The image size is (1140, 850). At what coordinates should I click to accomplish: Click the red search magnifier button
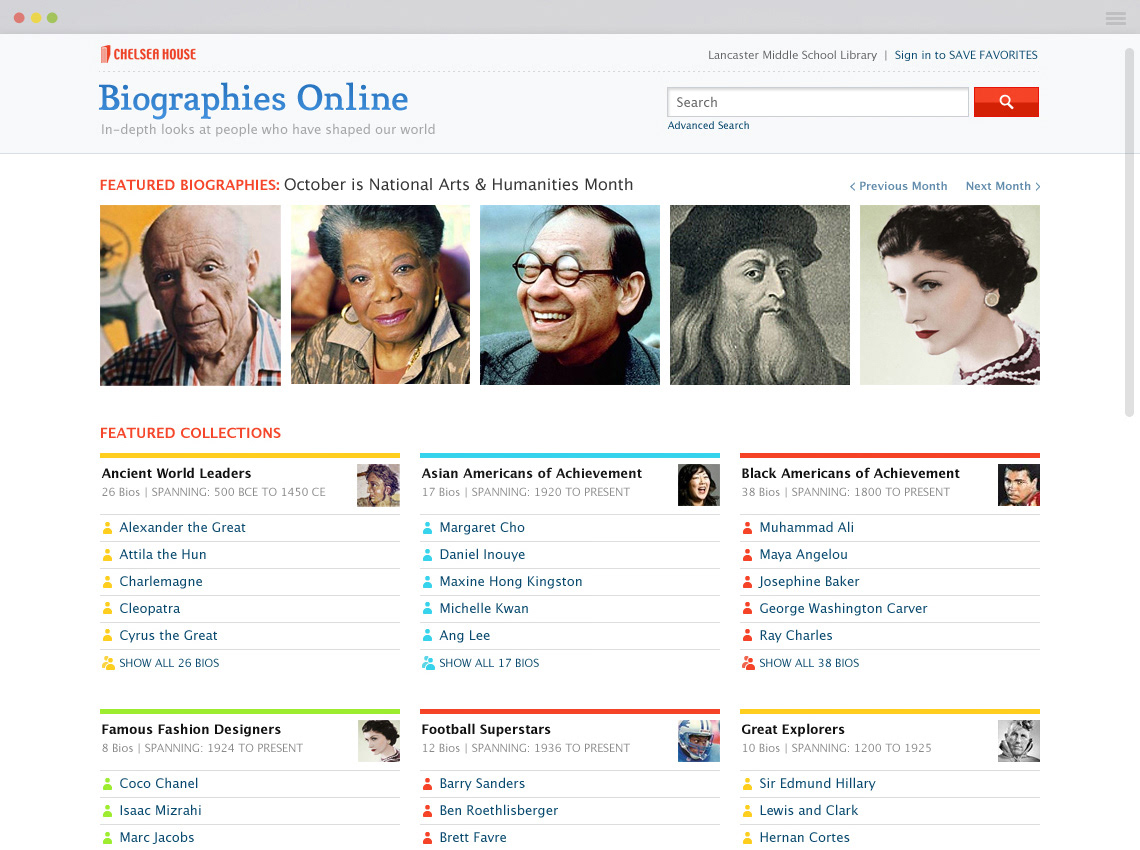[x=1005, y=102]
